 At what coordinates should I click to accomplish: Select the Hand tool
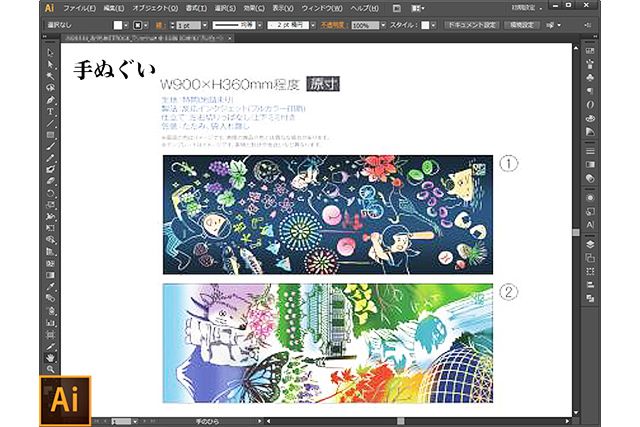tap(51, 356)
